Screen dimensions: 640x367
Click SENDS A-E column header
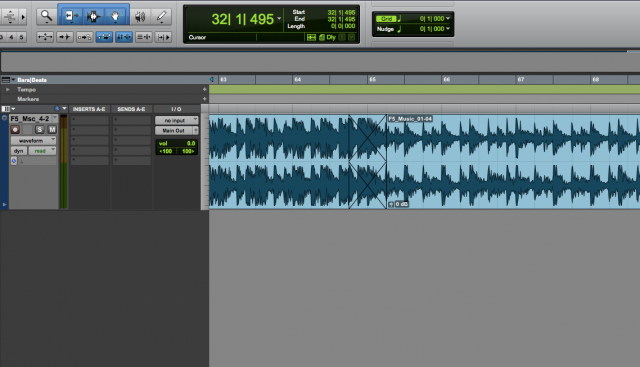point(131,109)
